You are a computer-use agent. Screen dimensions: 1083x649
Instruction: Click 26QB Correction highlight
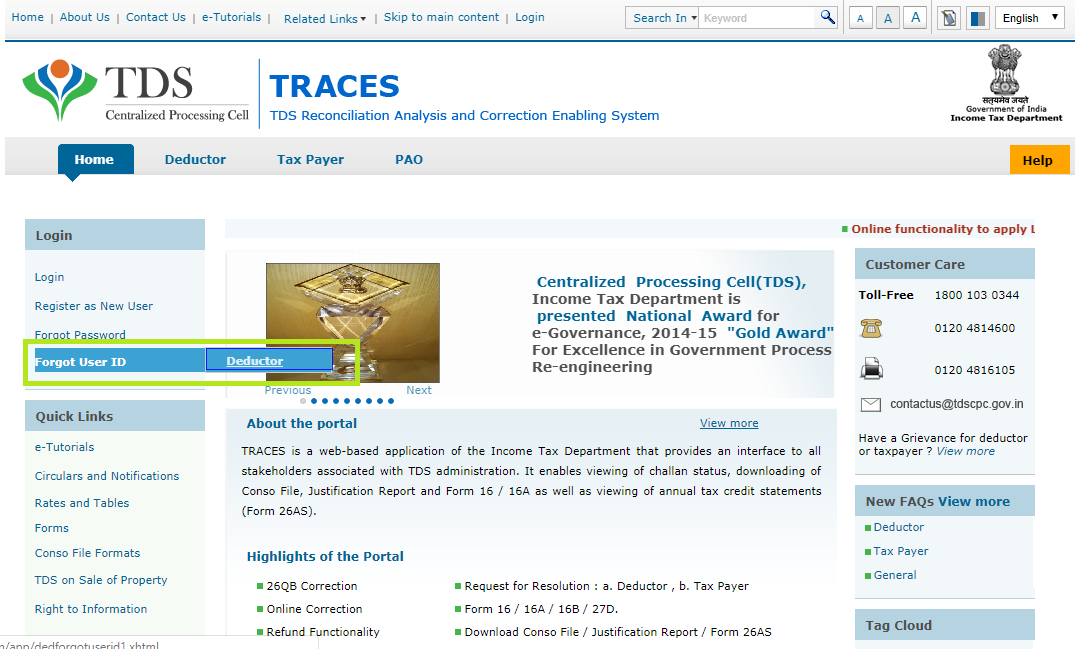312,586
